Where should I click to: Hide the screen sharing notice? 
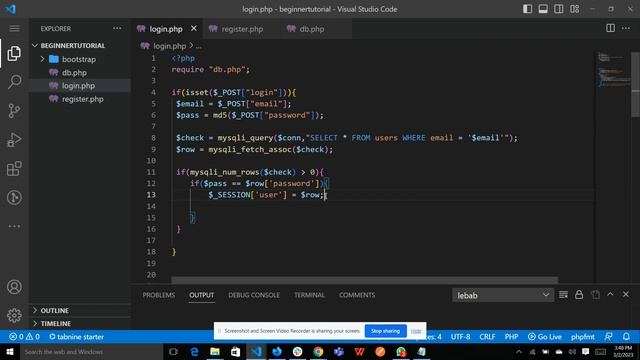tap(416, 331)
